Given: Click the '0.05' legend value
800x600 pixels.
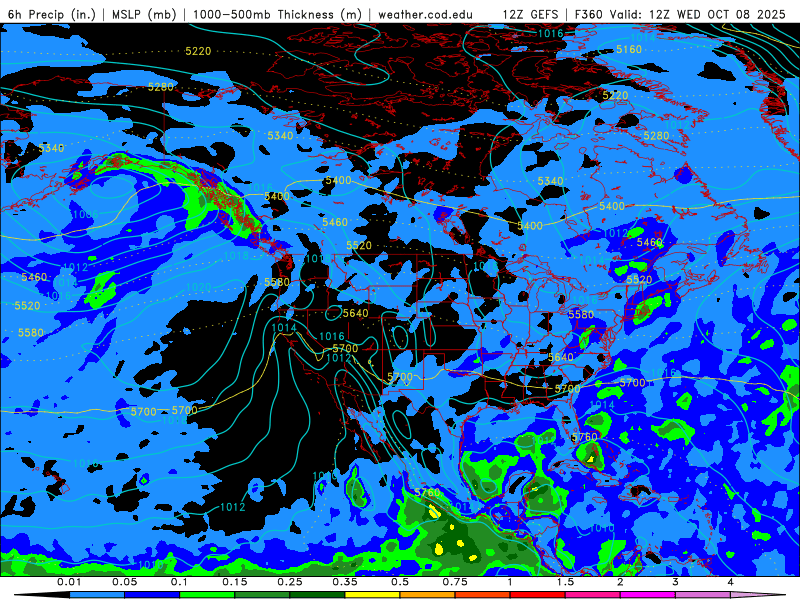Looking at the screenshot, I should [x=124, y=582].
